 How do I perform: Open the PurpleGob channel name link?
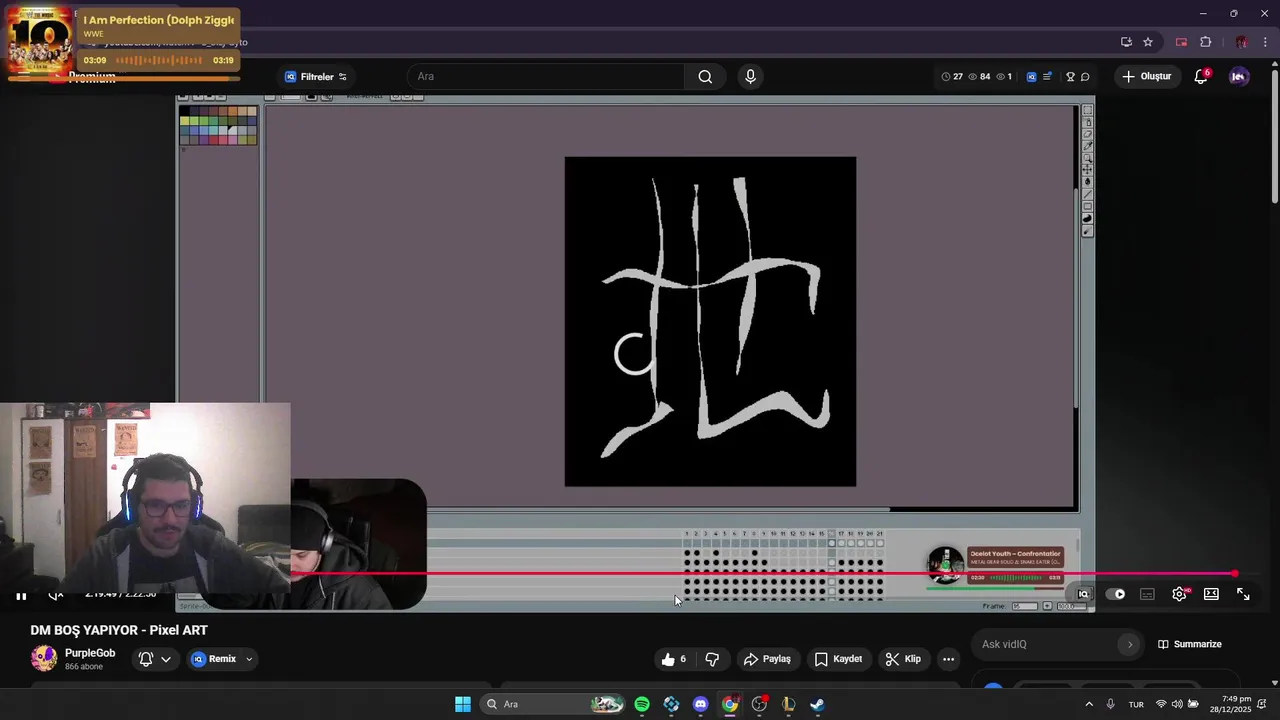coord(90,653)
